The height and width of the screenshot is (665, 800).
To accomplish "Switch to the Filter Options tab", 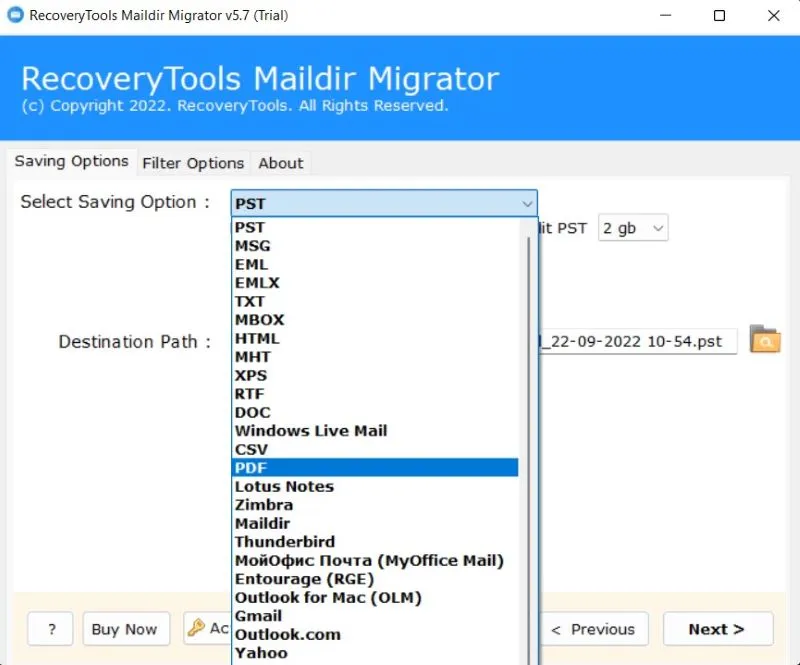I will pos(193,163).
